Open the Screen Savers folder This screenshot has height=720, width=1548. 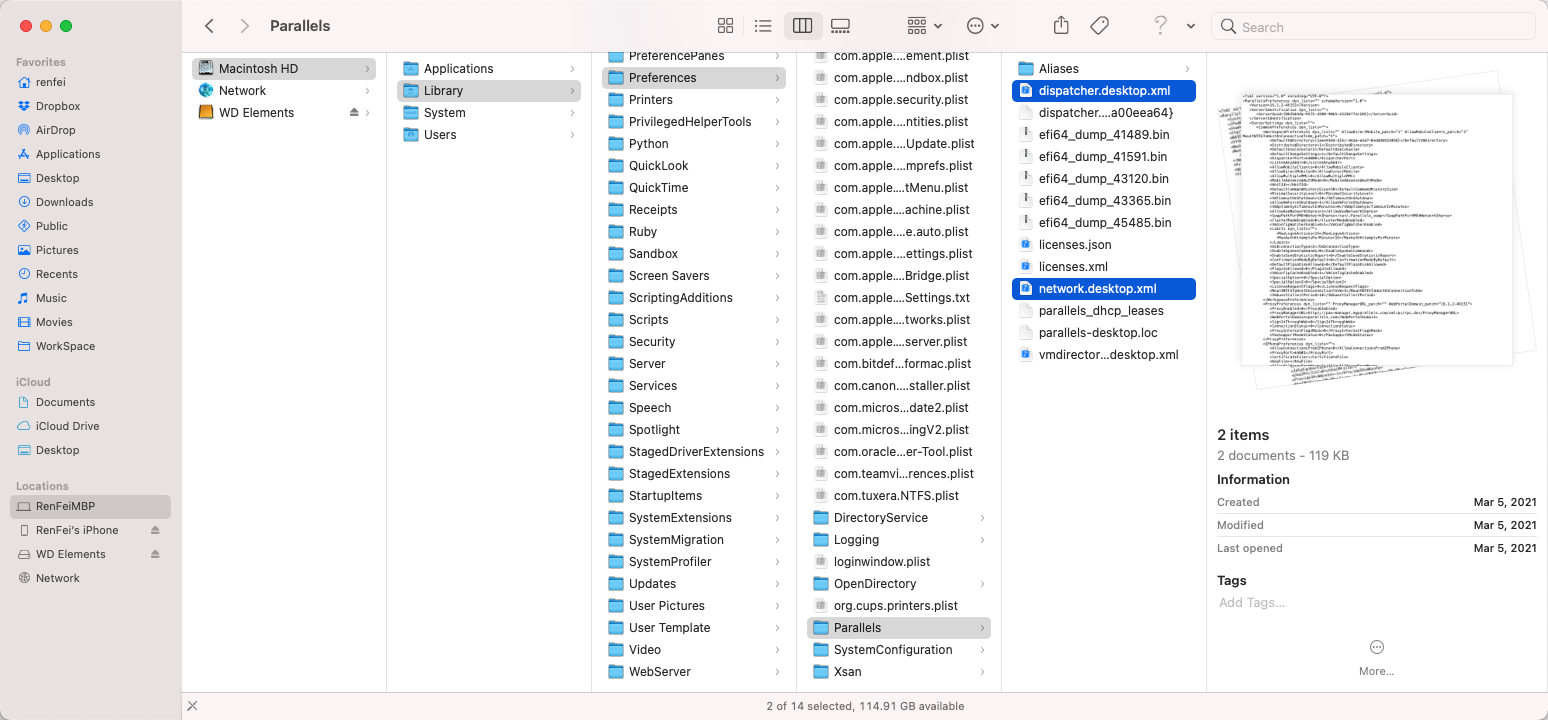pos(694,275)
